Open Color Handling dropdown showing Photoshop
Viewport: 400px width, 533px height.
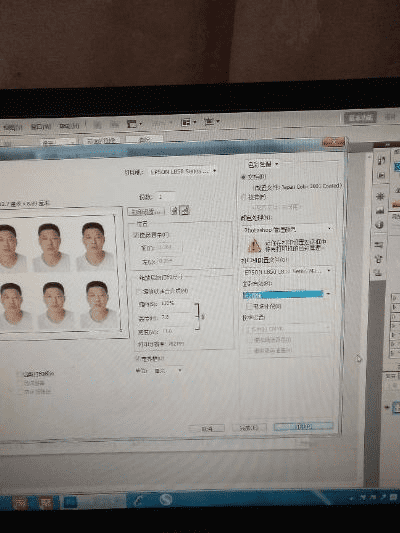287,229
